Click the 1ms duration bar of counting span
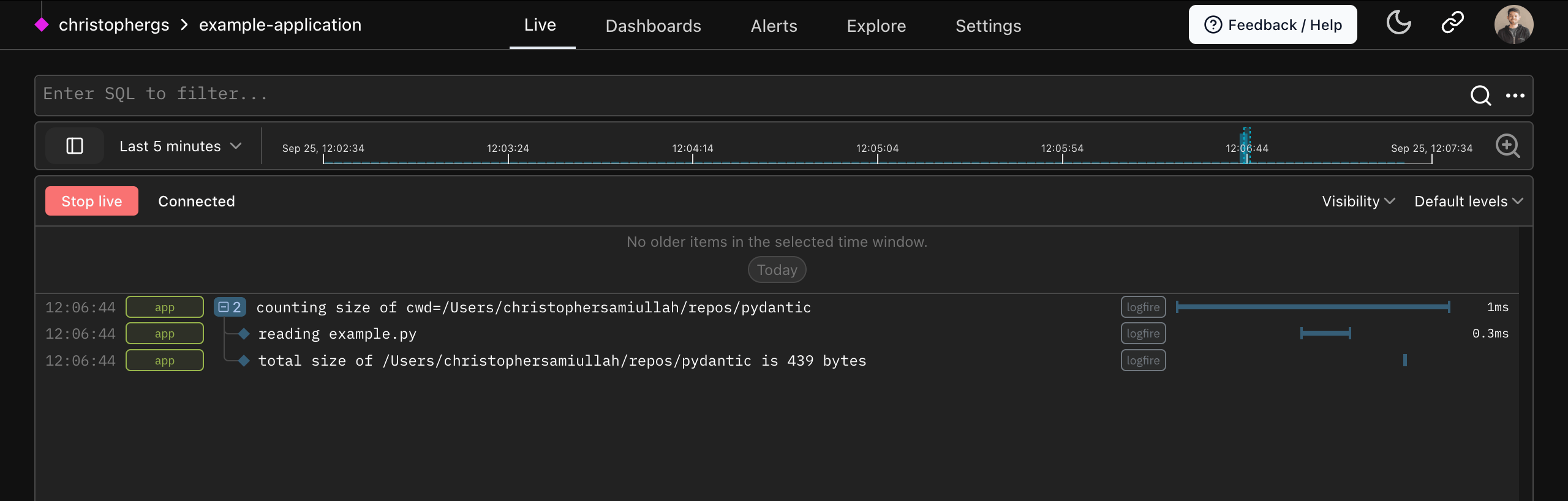 (x=1313, y=307)
